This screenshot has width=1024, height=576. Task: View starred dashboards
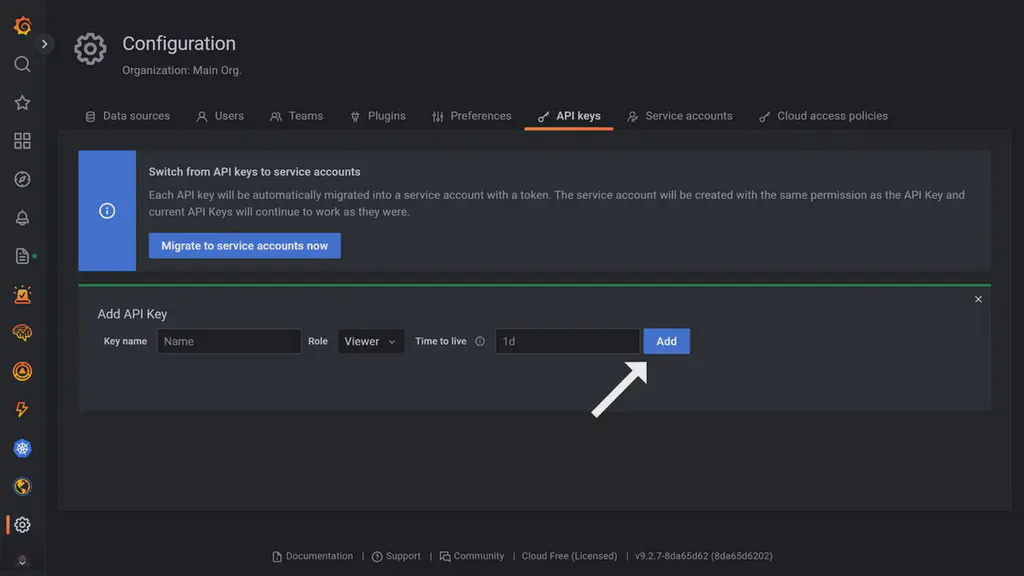click(x=22, y=102)
